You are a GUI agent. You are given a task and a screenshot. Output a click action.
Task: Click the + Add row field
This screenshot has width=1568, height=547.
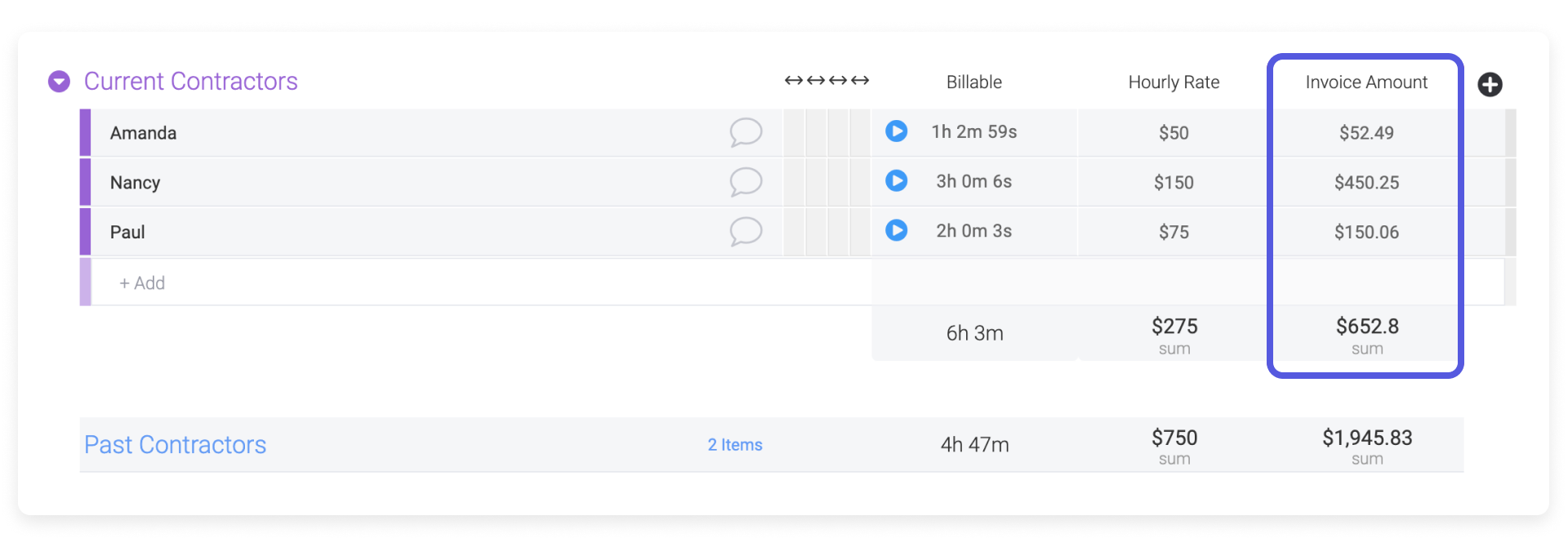482,282
